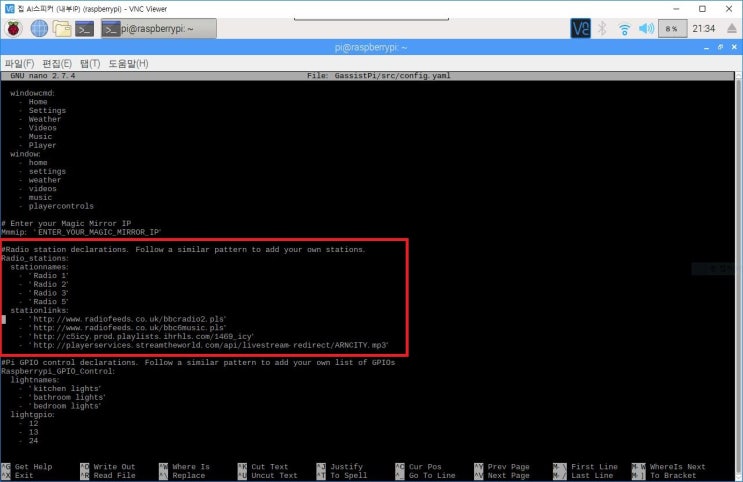Minimize the inner pi@raspberrypi terminal window

pyautogui.click(x=706, y=47)
